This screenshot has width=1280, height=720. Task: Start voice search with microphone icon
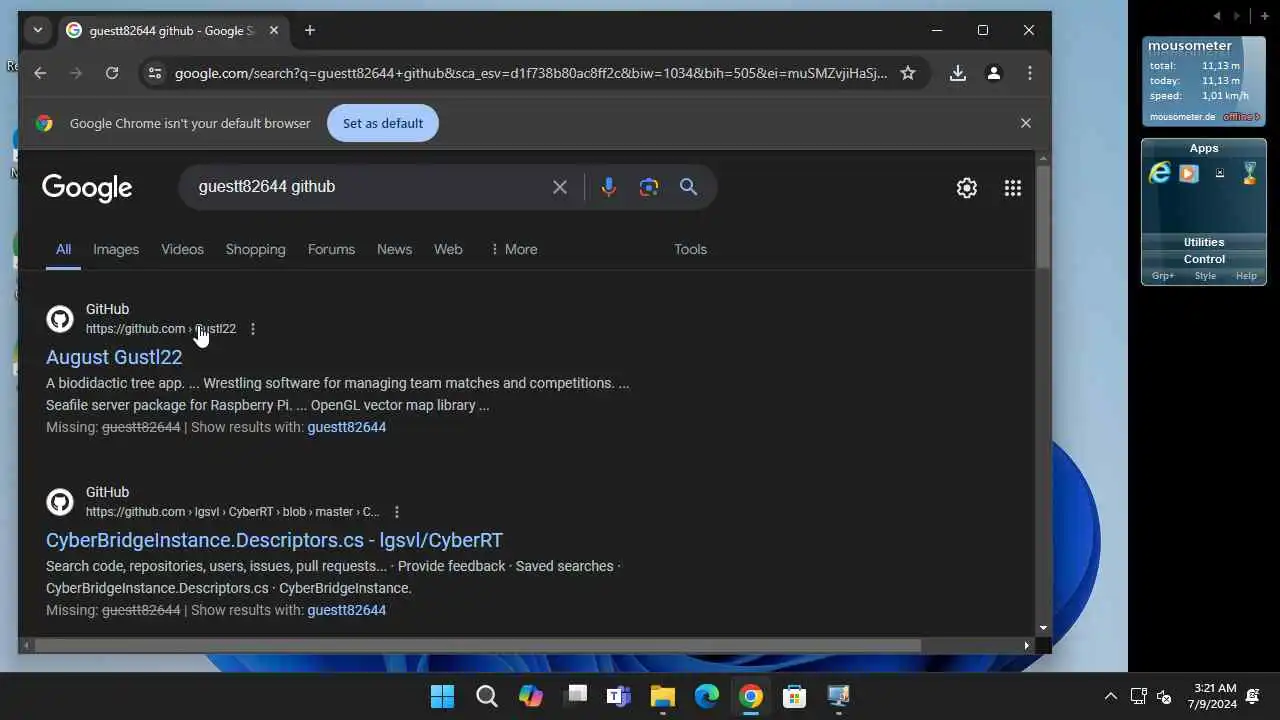click(608, 187)
